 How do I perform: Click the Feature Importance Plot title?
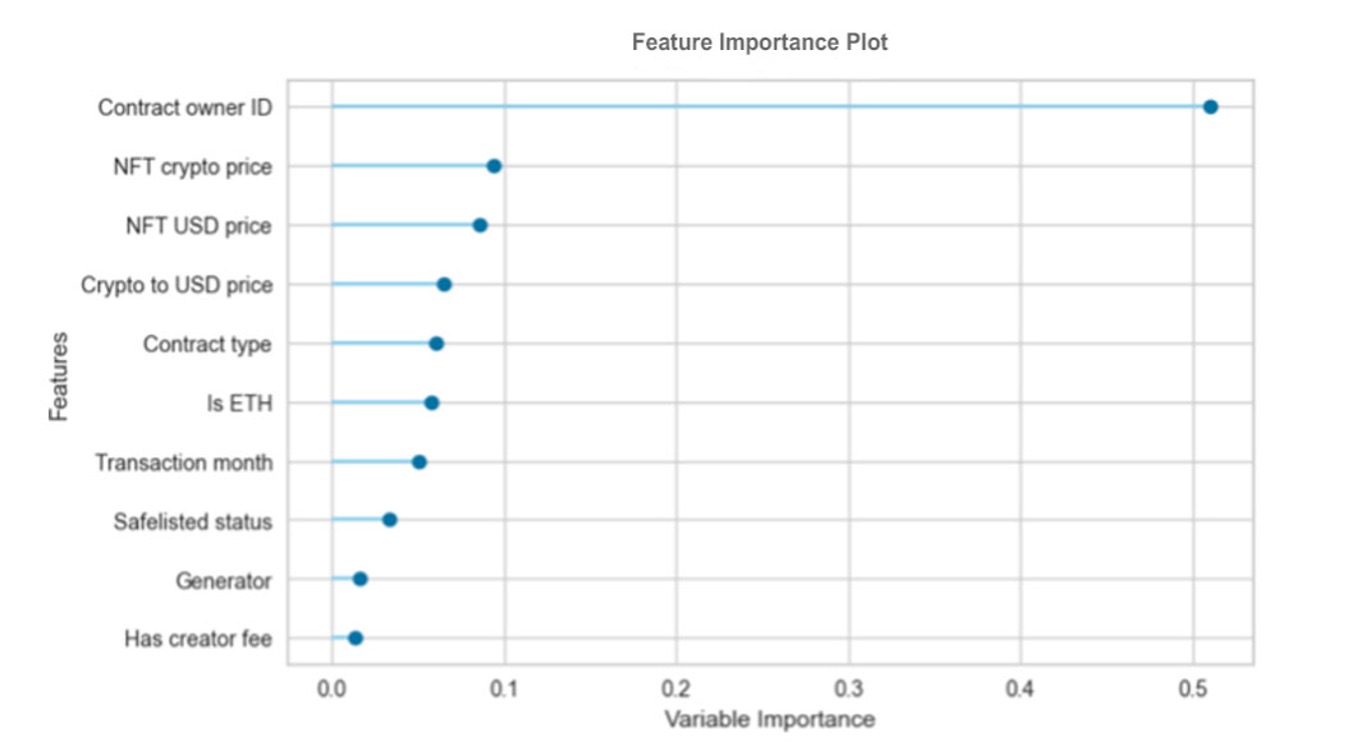pos(760,43)
